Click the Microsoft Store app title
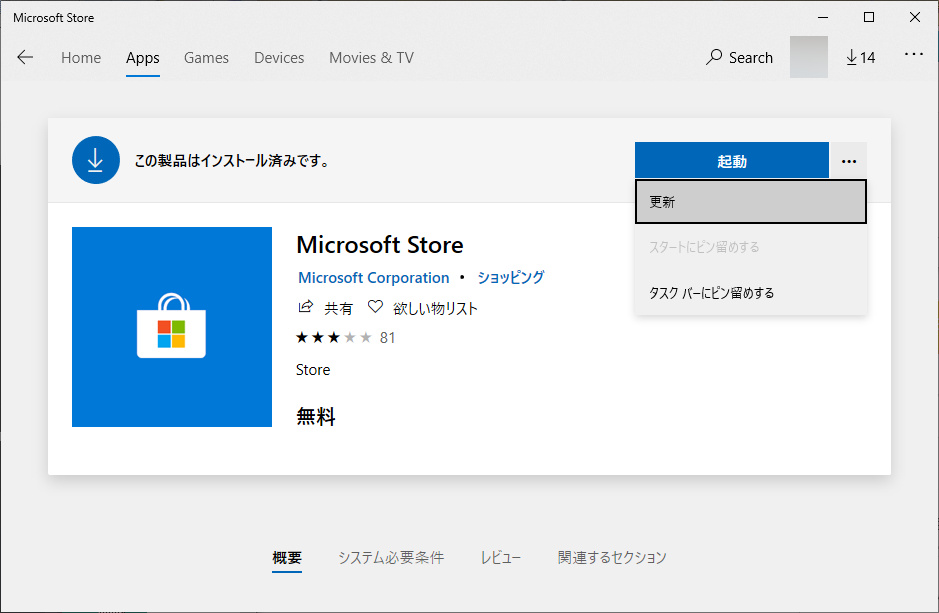 pos(380,245)
